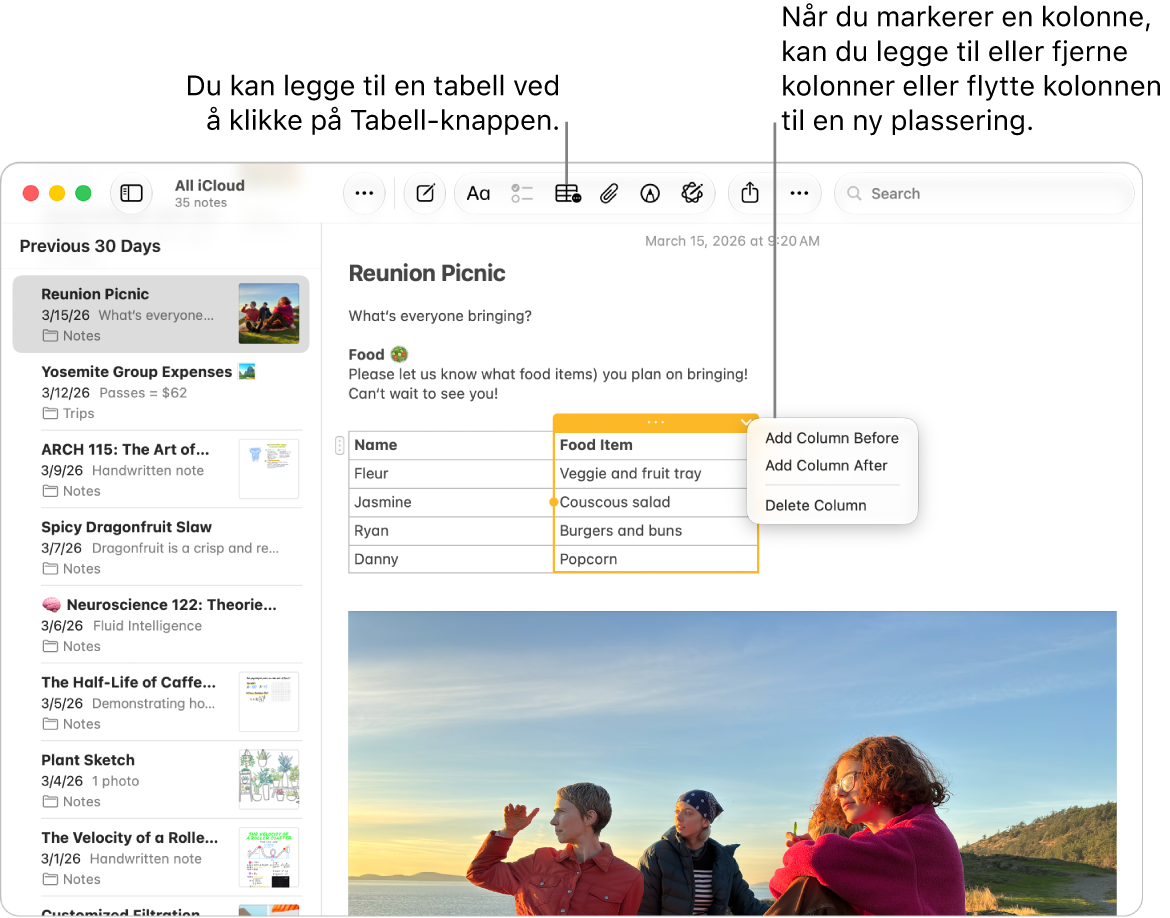The image size is (1170, 918).
Task: Click the sunset picnic photo in note
Action: pos(732,763)
